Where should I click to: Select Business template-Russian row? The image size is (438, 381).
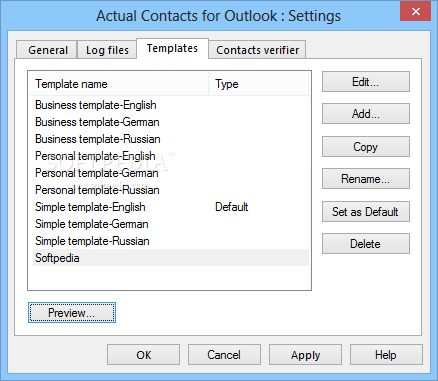[171, 139]
